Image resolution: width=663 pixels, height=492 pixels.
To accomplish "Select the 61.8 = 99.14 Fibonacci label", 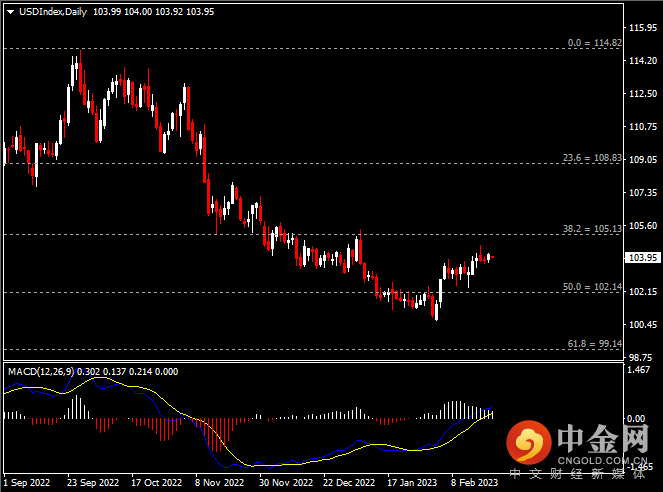I will pyautogui.click(x=594, y=343).
